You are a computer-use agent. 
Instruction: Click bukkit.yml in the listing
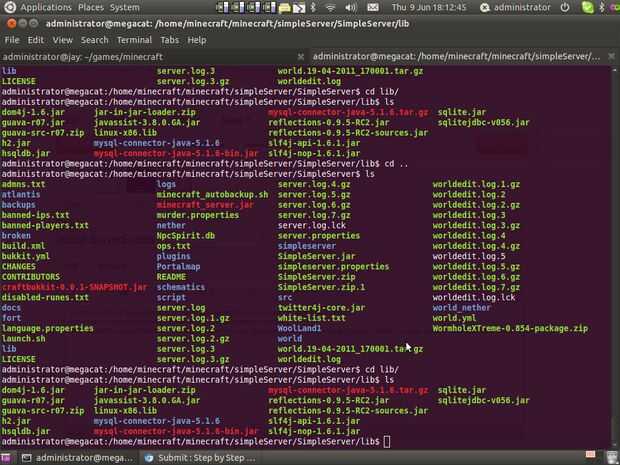click(x=26, y=256)
